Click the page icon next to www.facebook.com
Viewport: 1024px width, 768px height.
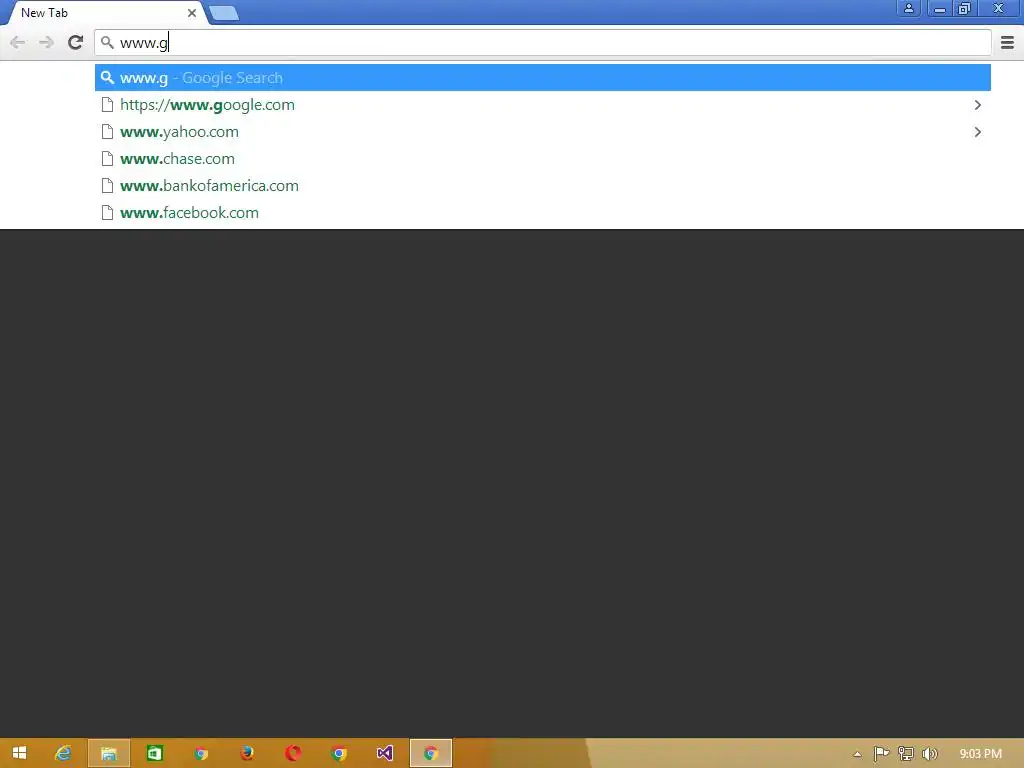(x=108, y=213)
